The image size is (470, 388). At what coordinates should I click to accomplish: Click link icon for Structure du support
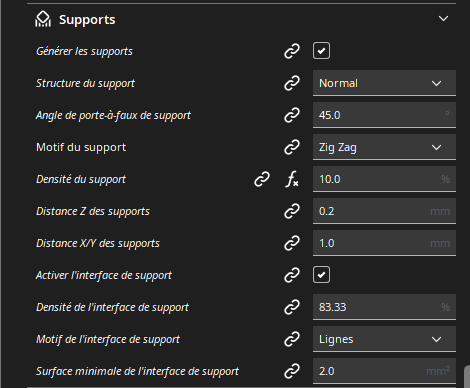coord(292,83)
